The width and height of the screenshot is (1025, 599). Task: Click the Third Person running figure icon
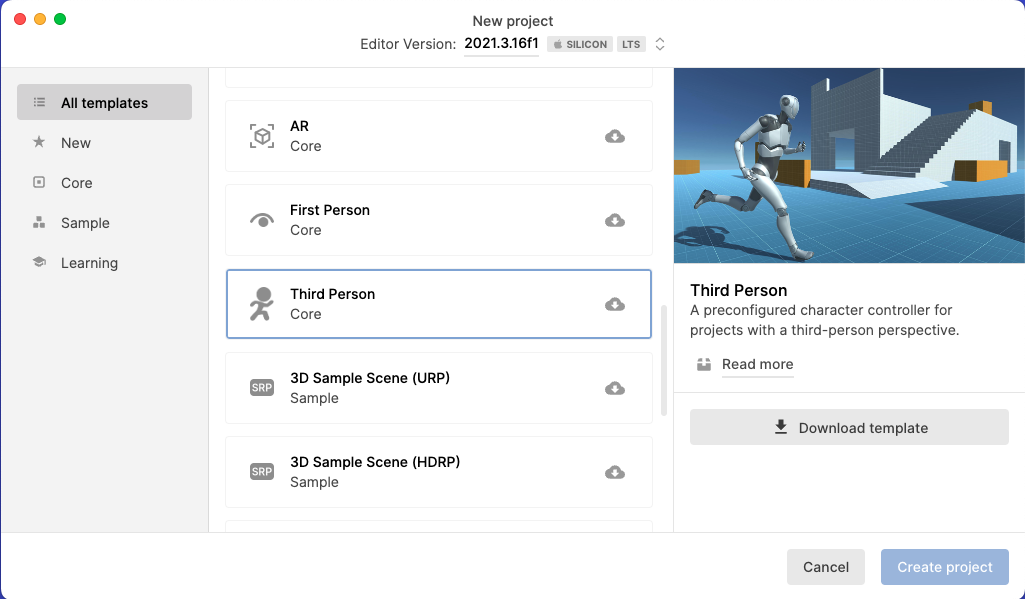coord(261,304)
